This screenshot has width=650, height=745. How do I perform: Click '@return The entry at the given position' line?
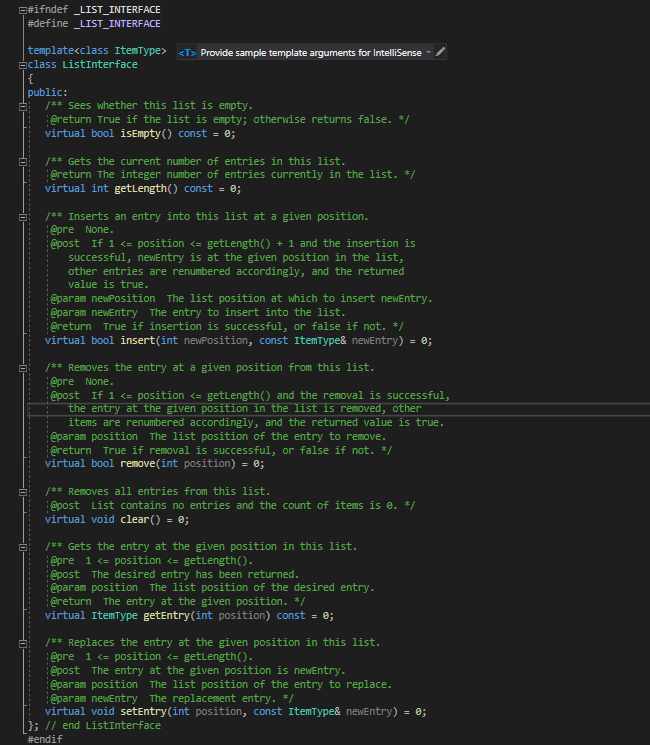point(178,601)
